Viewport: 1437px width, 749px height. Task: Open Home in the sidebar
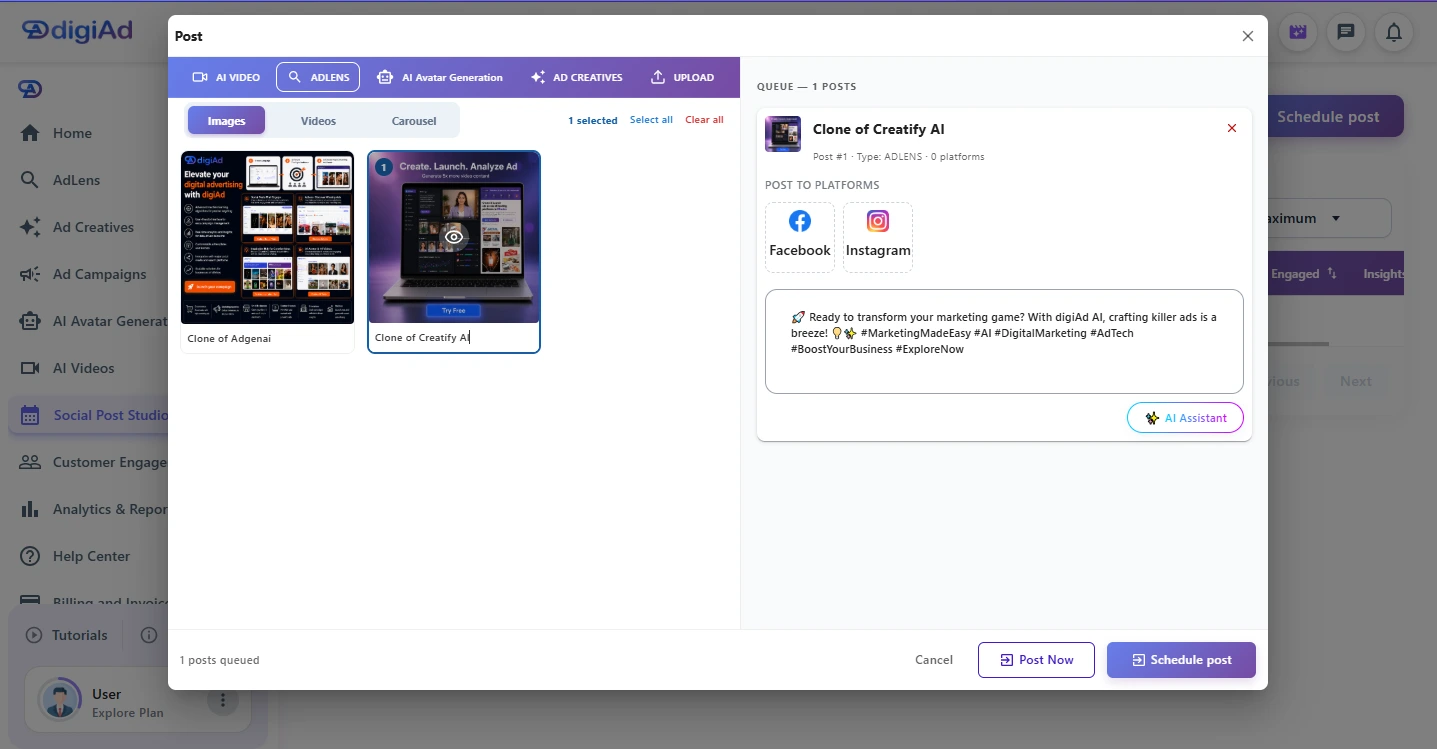tap(72, 133)
